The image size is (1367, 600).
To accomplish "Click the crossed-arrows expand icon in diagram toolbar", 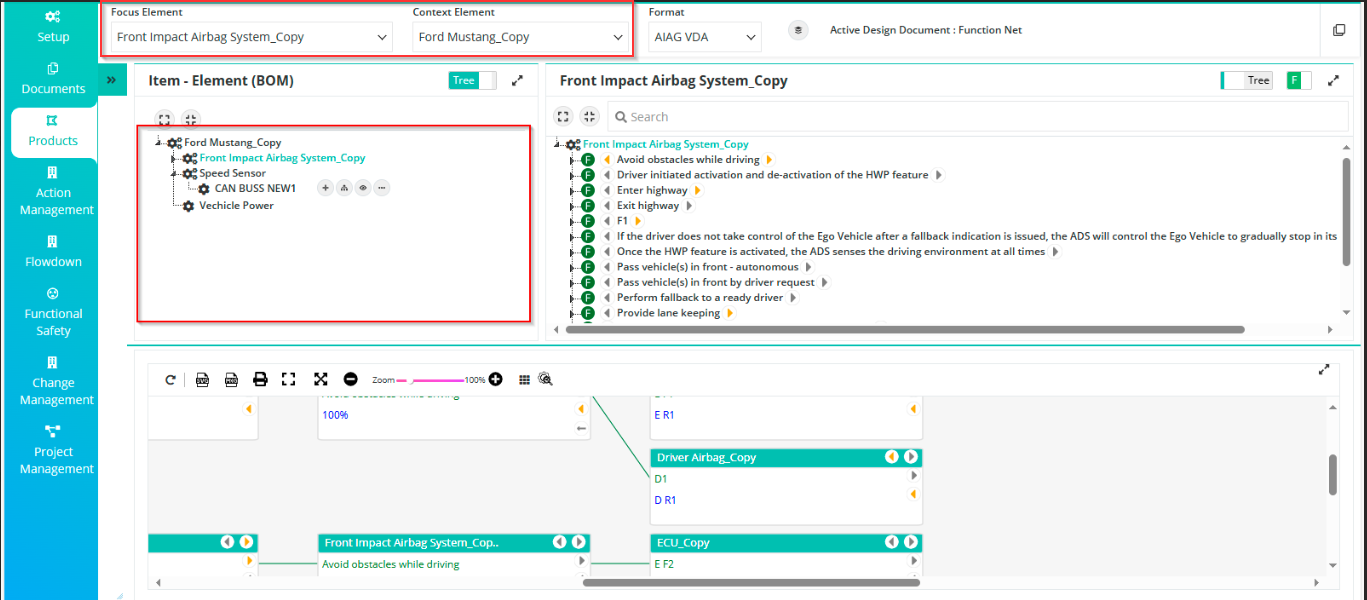I will 320,380.
